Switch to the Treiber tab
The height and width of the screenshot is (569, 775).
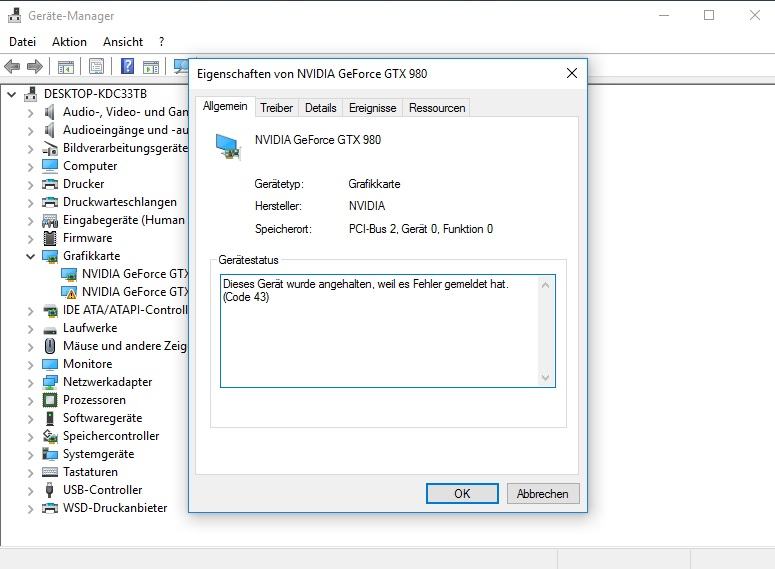[276, 108]
